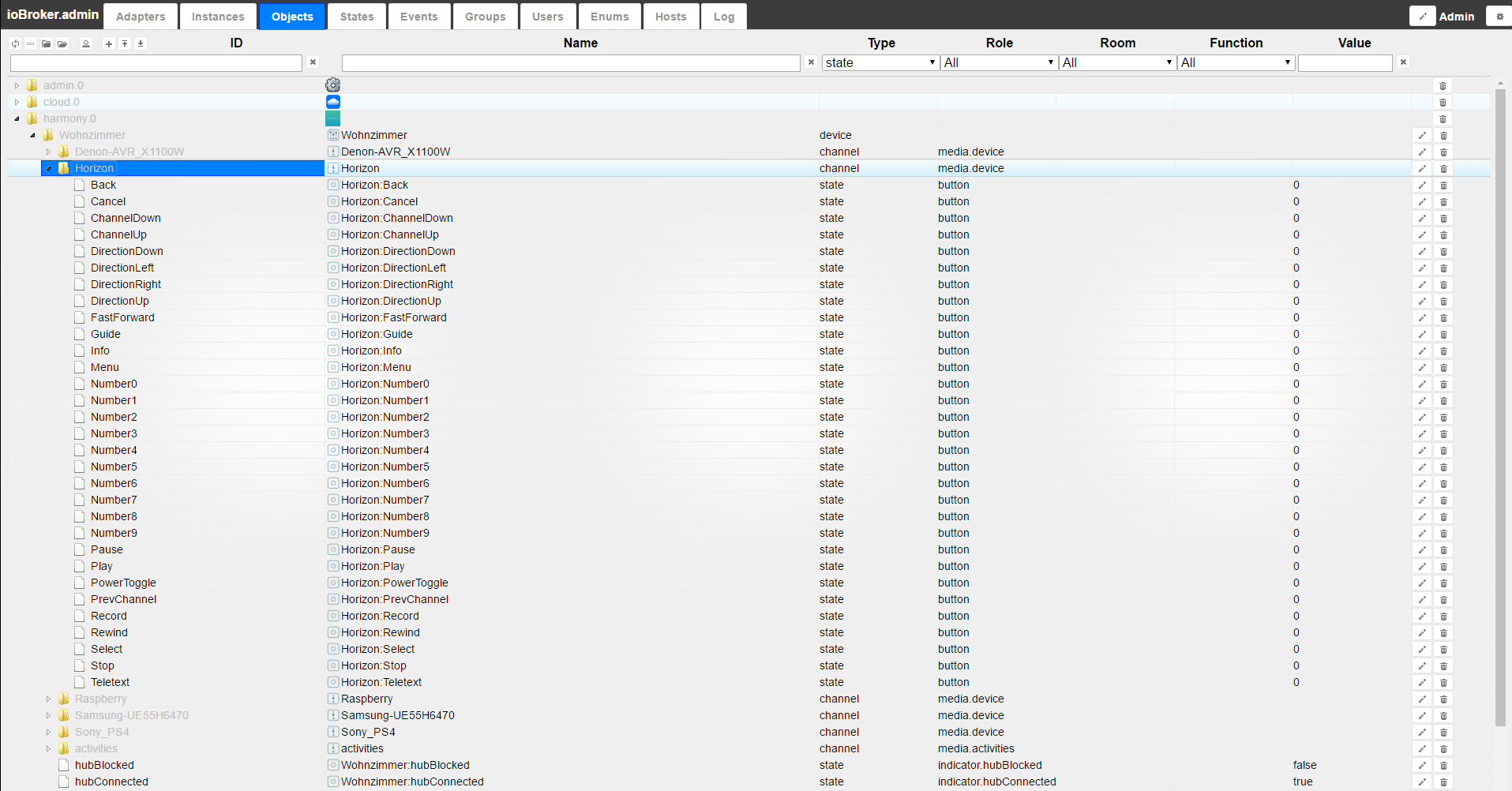This screenshot has height=791, width=1512.
Task: Click into the Name filter input field
Action: coord(570,63)
